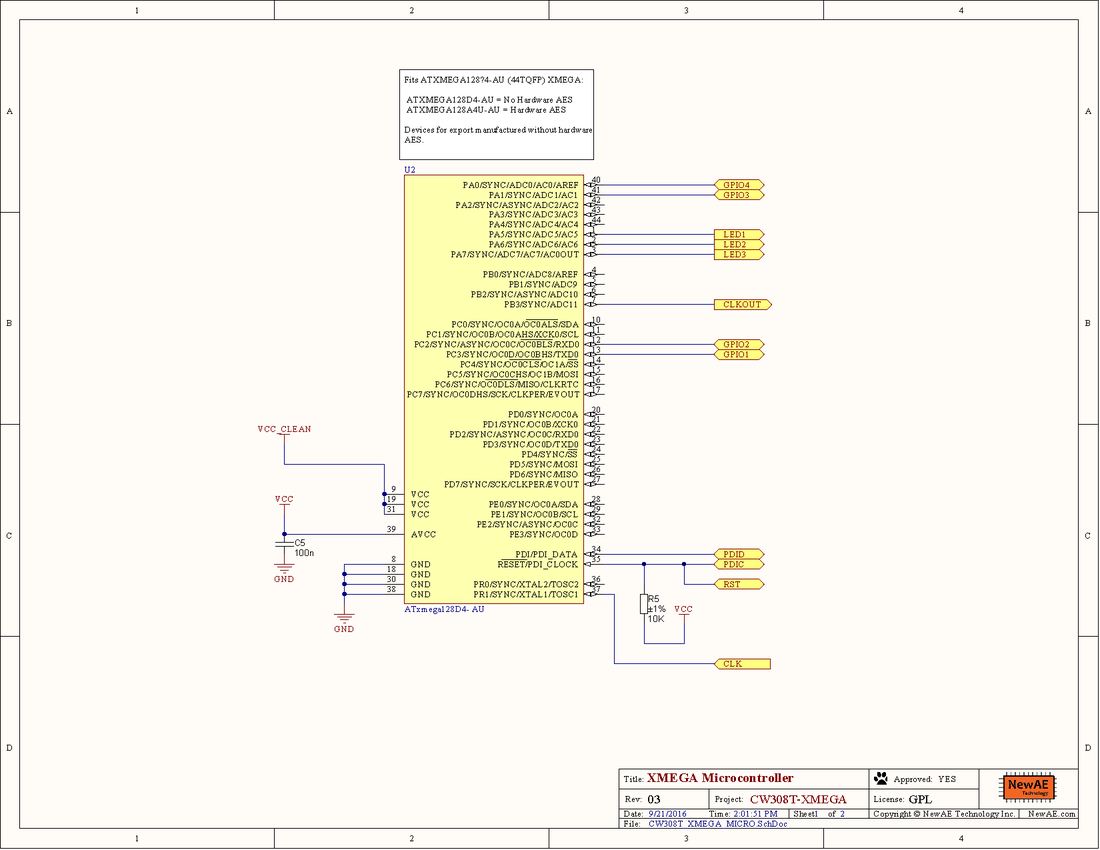Select the GPIO4 output port
The image size is (1100, 850).
736,184
